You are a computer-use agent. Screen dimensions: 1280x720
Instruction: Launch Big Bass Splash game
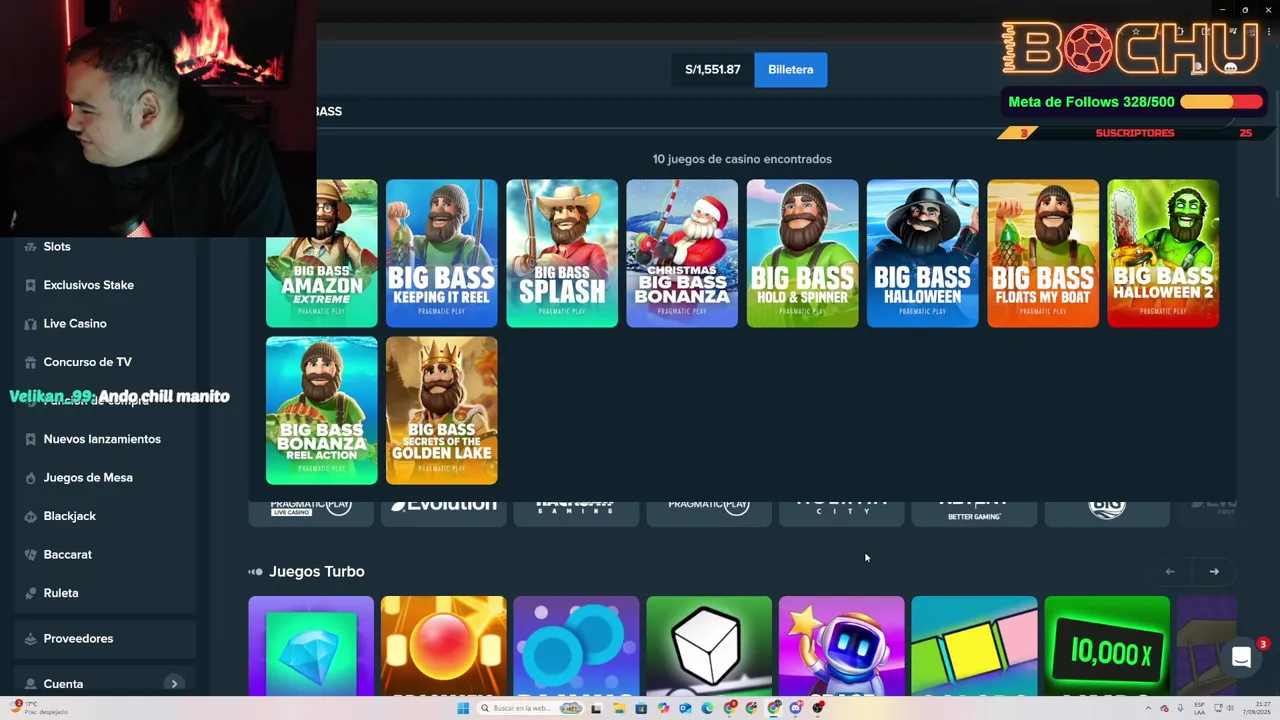(x=562, y=253)
